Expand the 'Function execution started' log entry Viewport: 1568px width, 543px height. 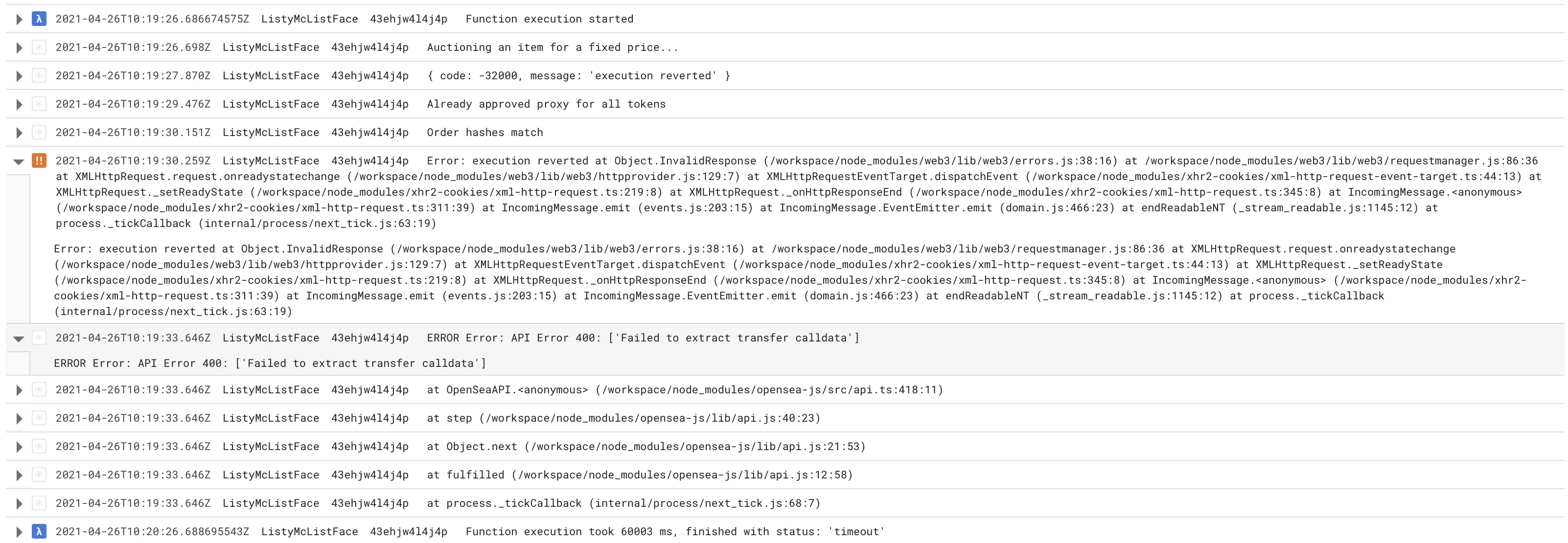[19, 20]
